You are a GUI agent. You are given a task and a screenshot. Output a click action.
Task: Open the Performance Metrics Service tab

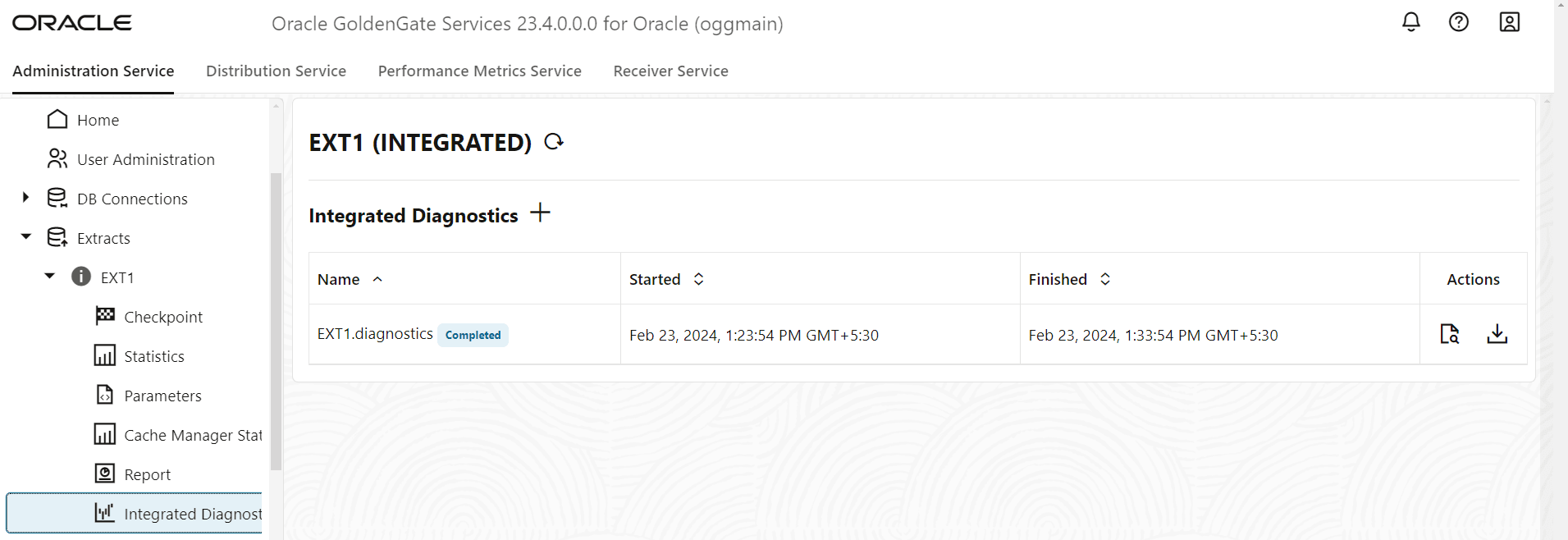(x=479, y=71)
